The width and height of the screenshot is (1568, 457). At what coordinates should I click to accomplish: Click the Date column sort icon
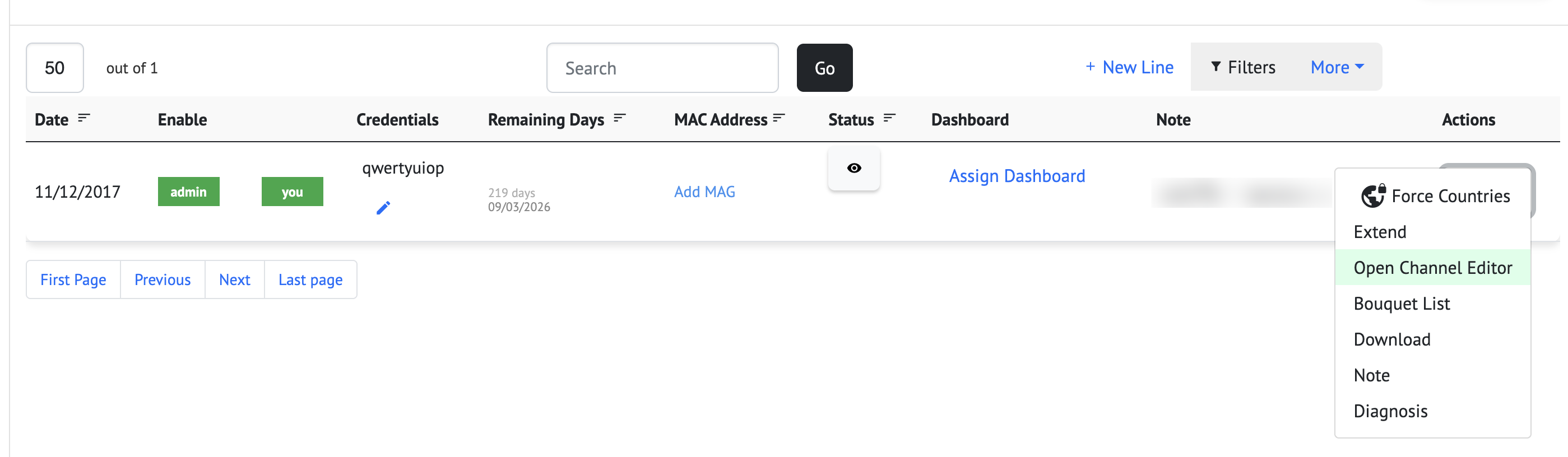(x=83, y=118)
